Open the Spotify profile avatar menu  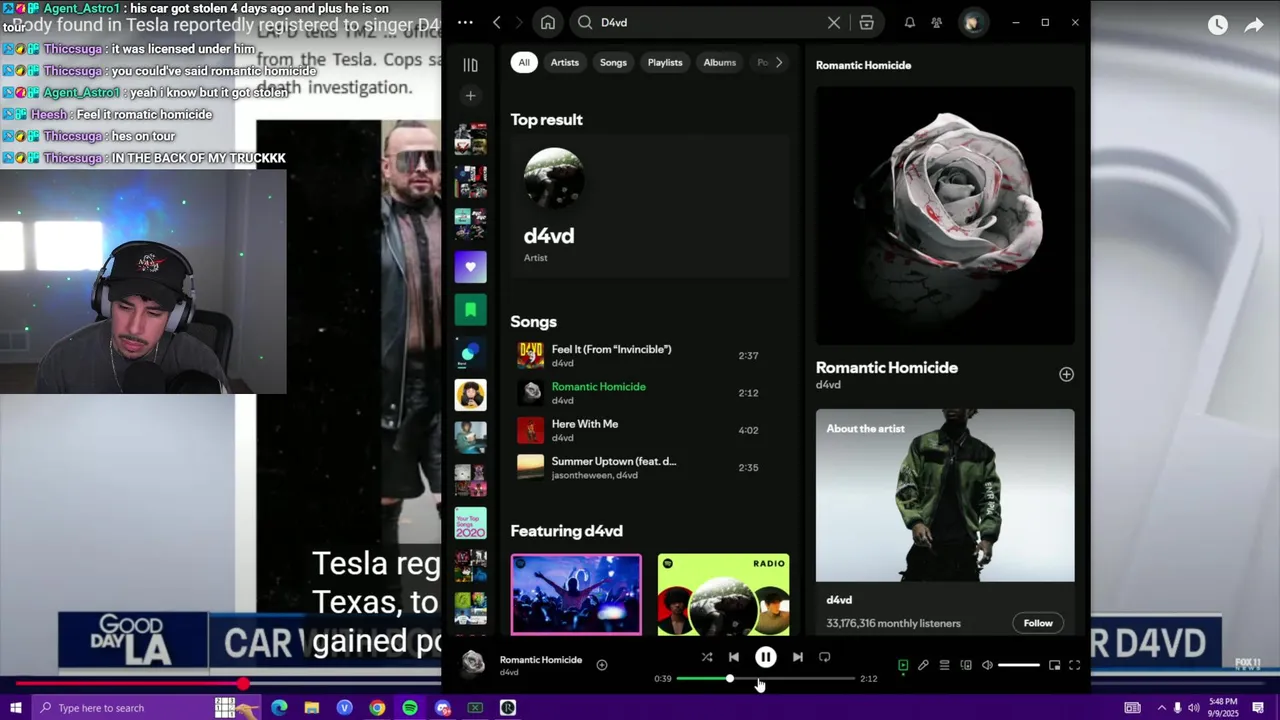pyautogui.click(x=972, y=22)
